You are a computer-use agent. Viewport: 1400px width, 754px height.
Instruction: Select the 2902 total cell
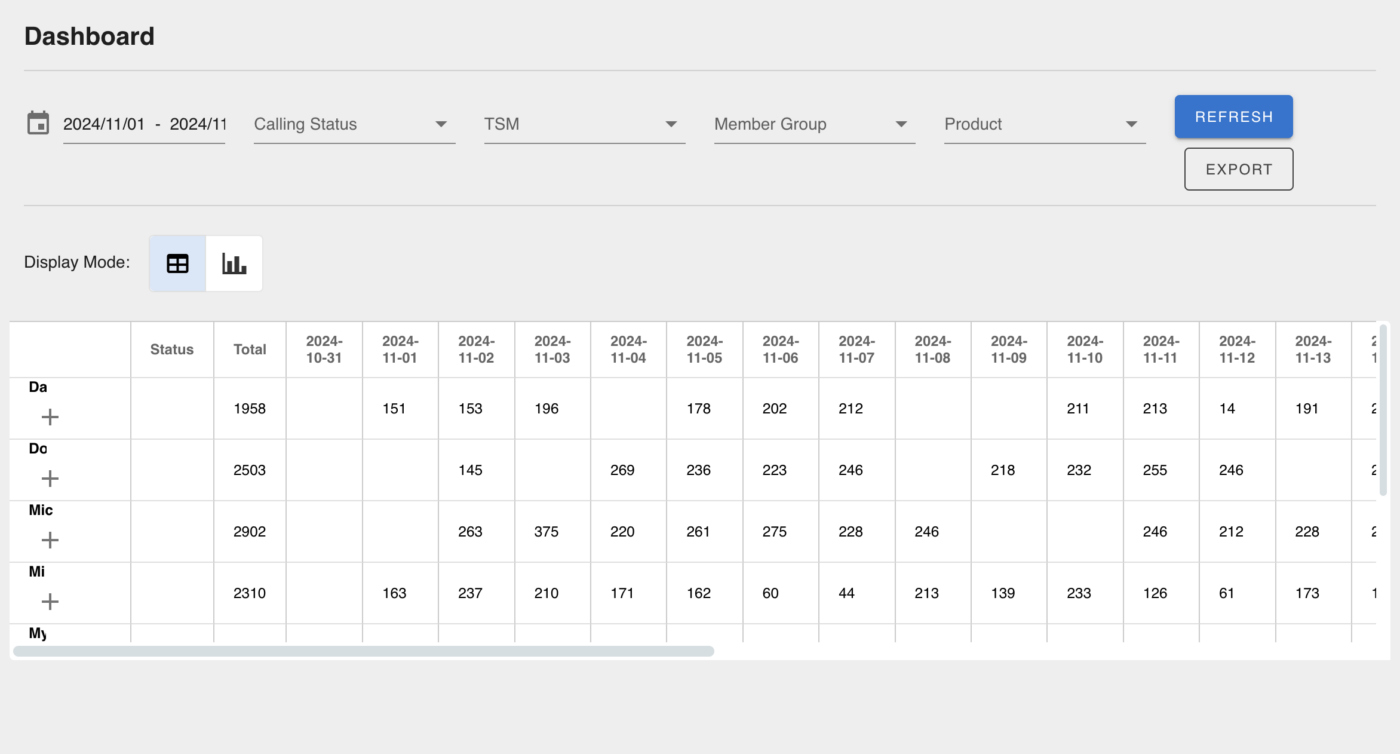tap(250, 532)
